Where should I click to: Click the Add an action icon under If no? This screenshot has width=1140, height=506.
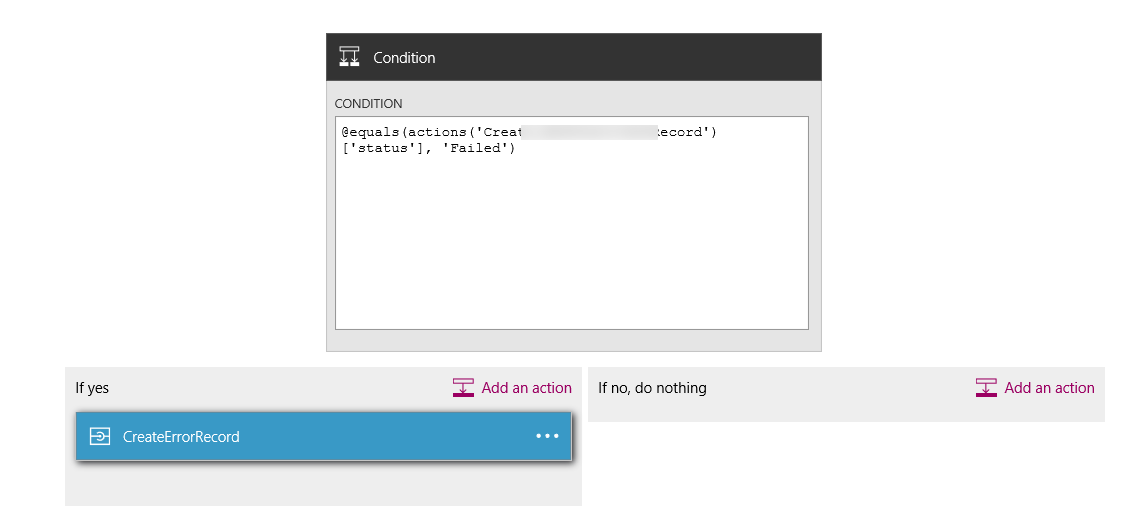986,388
